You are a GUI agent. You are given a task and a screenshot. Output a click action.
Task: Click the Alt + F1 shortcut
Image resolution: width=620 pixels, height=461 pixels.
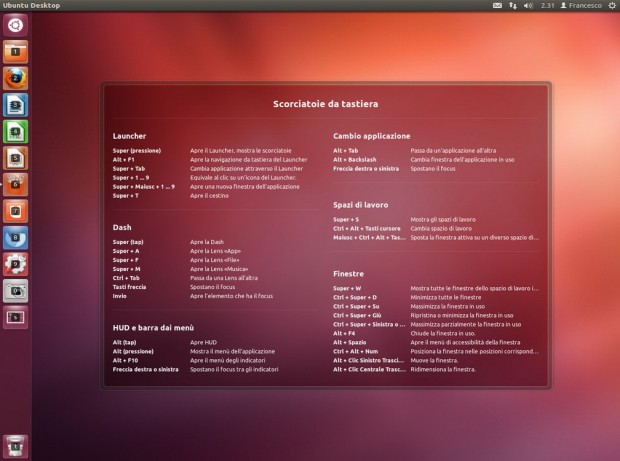[x=123, y=160]
